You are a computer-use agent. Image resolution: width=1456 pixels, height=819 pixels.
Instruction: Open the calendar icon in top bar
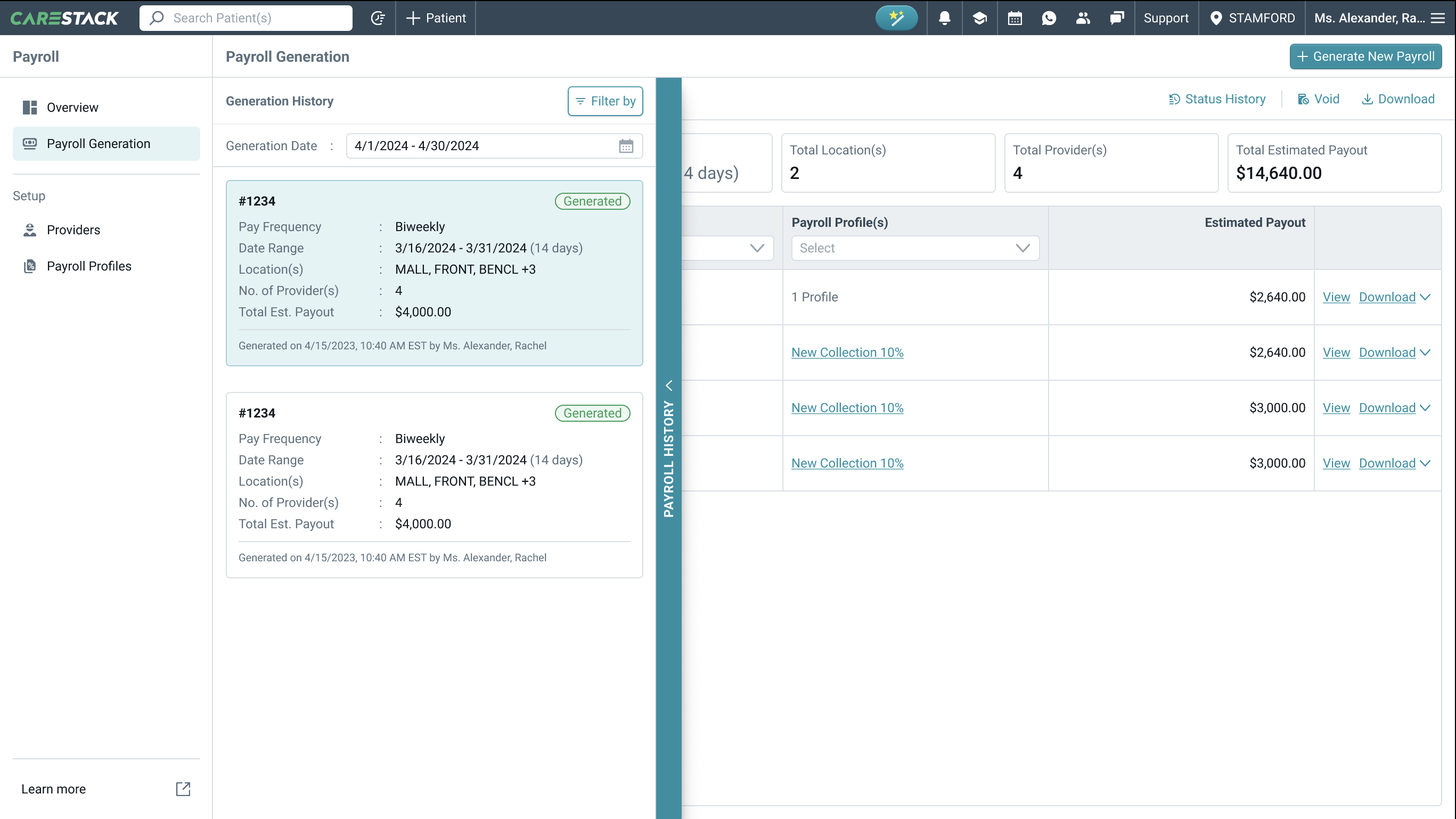click(1015, 18)
